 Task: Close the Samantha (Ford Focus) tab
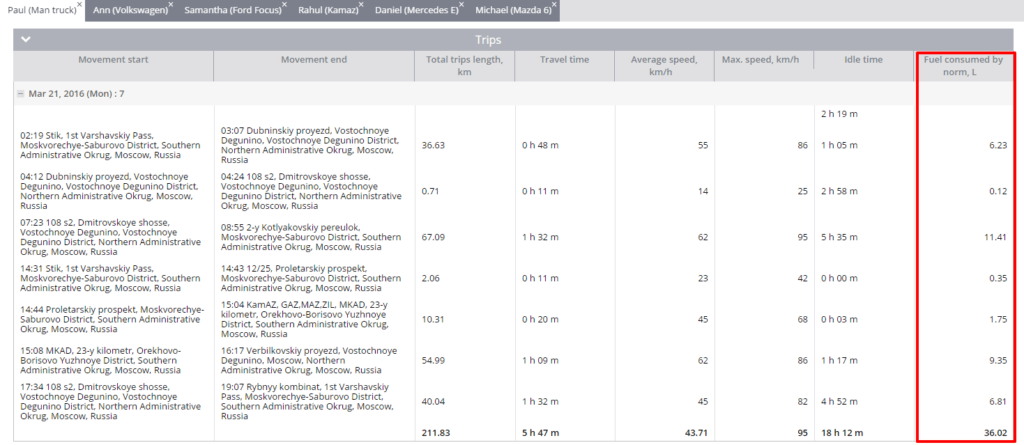tap(284, 5)
